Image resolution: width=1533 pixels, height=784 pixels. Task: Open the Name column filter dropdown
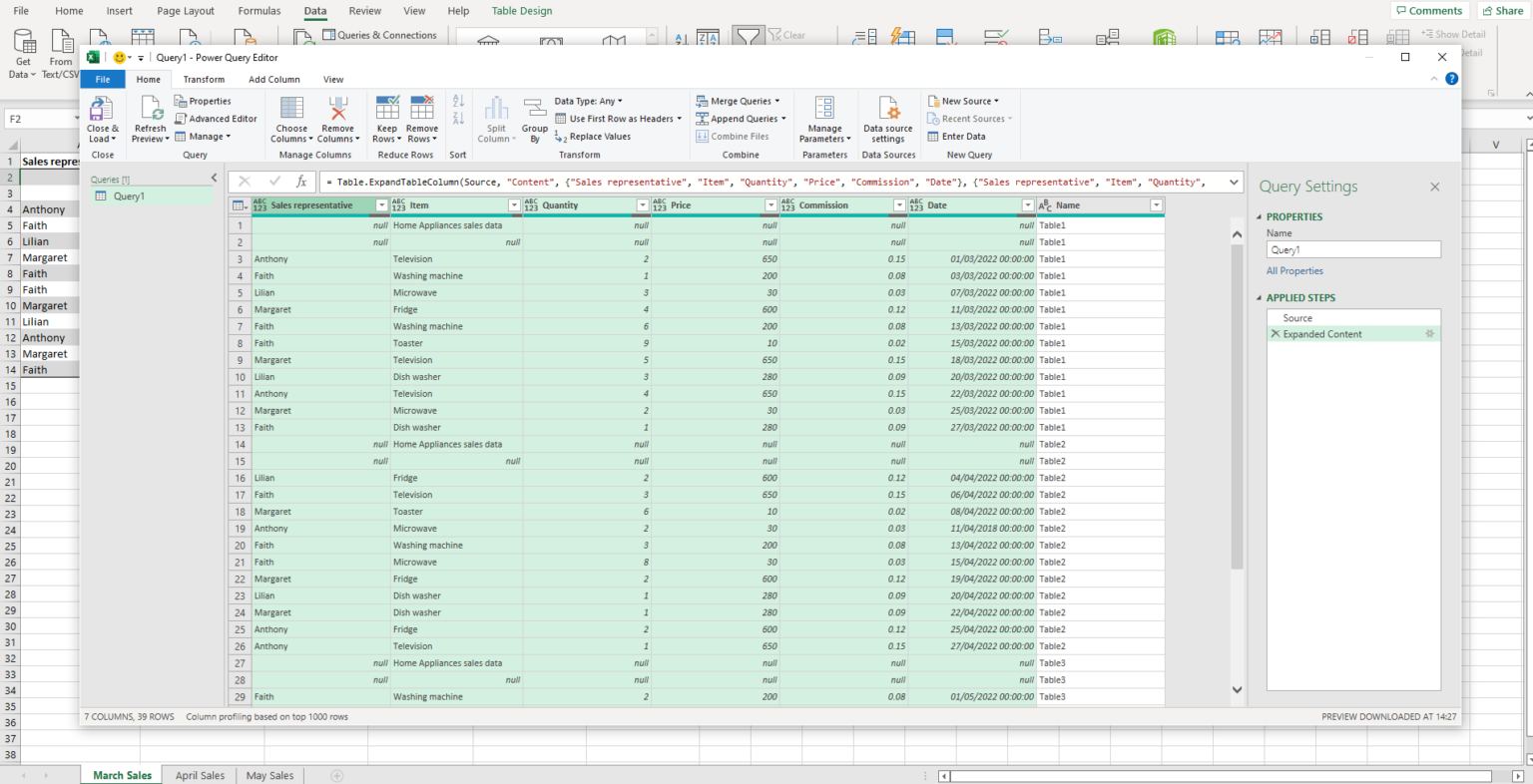coord(1156,205)
